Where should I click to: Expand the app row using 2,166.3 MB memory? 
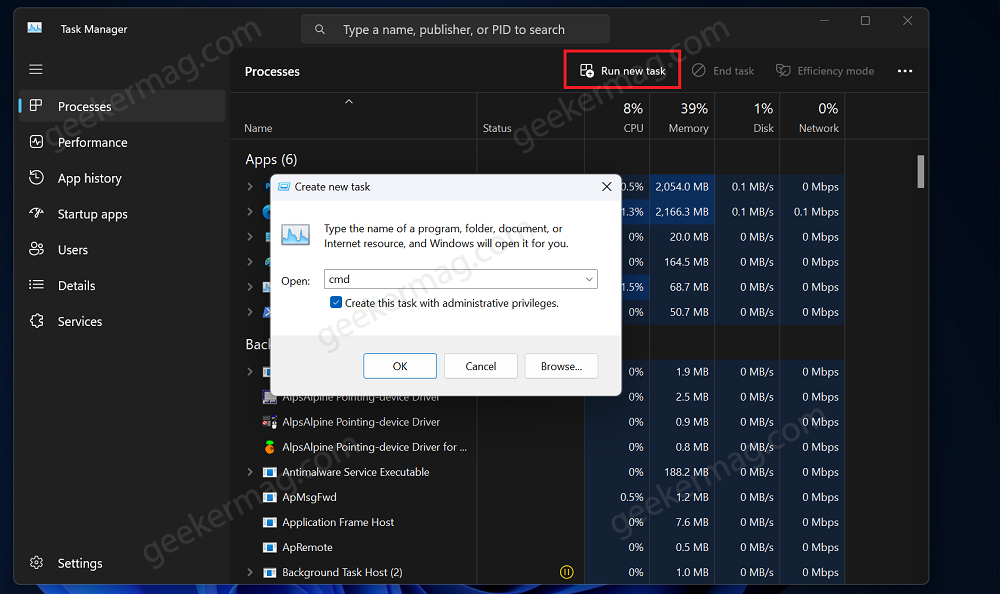[250, 211]
